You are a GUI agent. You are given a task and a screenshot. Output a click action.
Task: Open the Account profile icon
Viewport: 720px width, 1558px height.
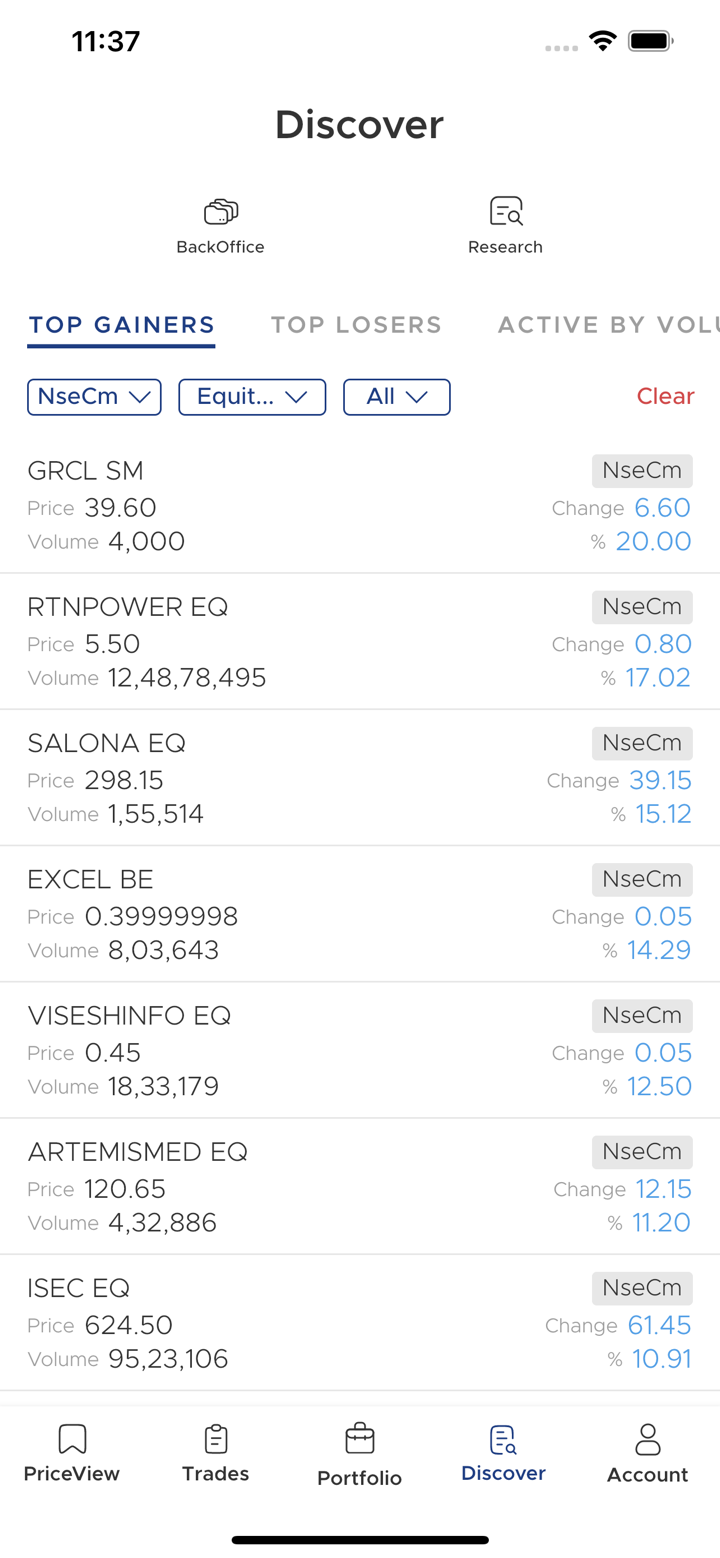pos(647,1440)
